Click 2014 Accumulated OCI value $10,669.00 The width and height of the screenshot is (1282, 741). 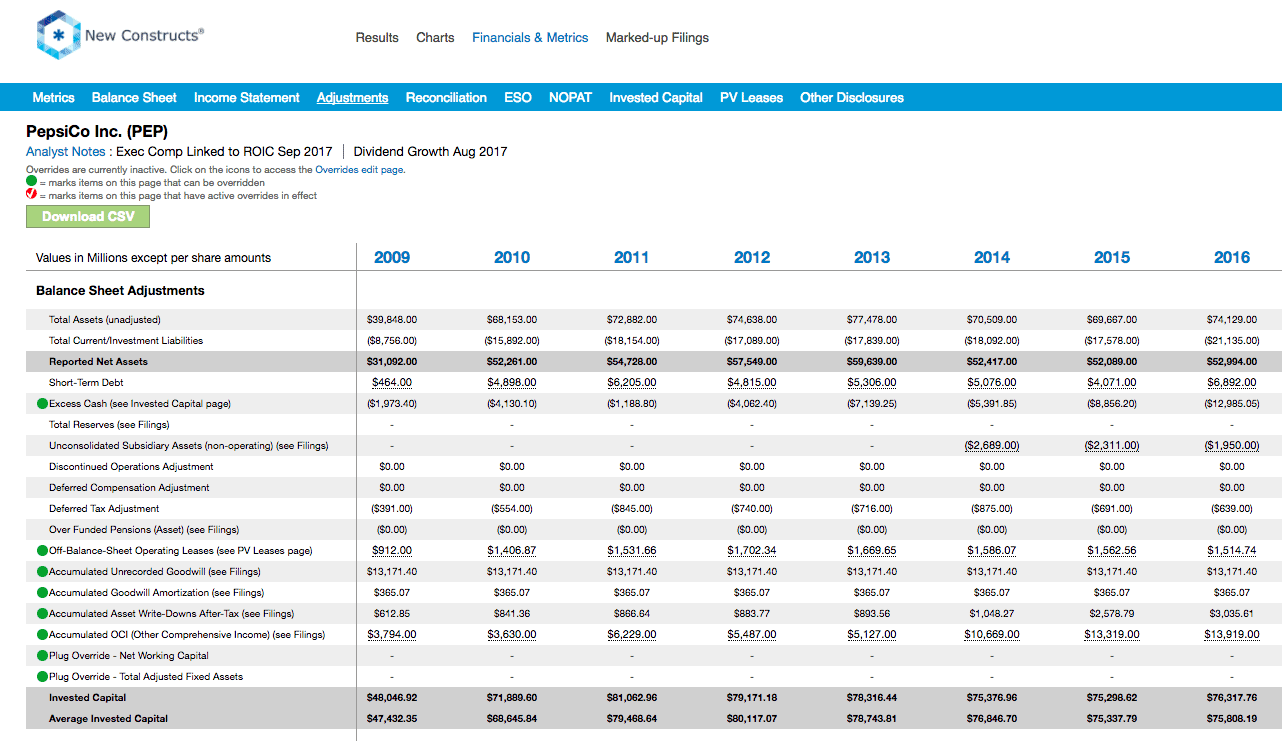992,635
